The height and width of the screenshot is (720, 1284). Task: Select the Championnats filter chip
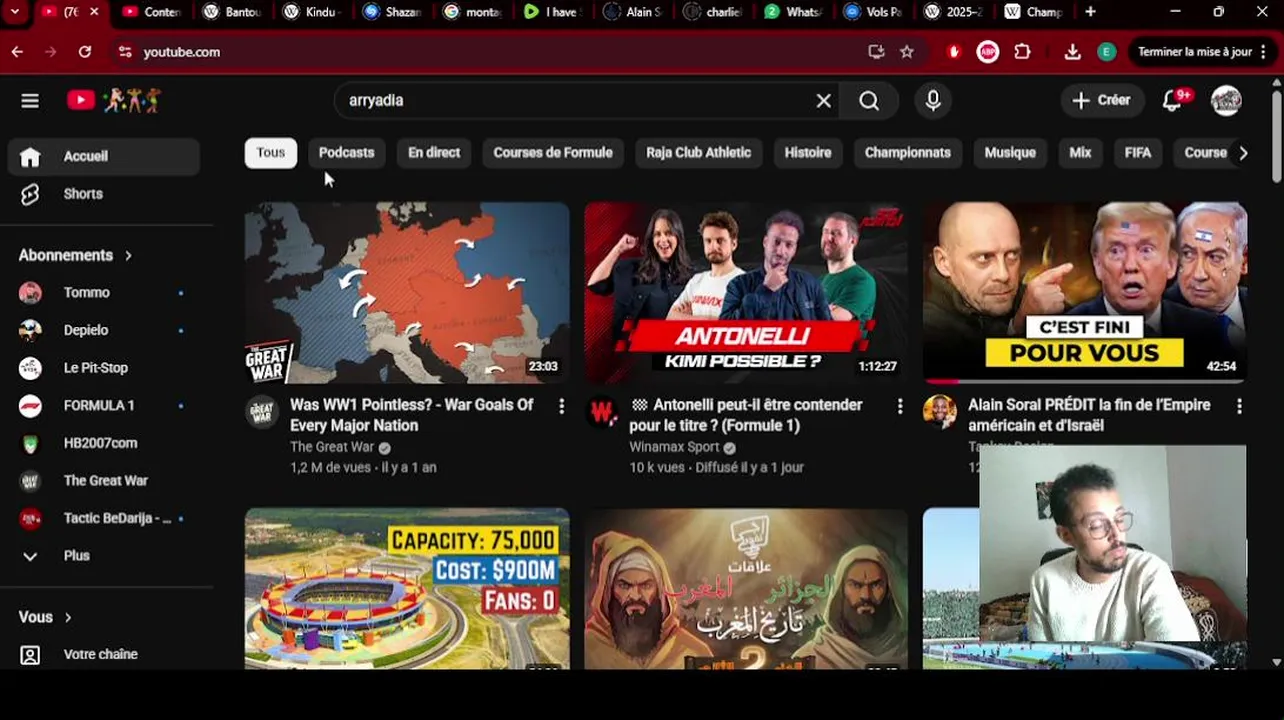click(x=908, y=153)
